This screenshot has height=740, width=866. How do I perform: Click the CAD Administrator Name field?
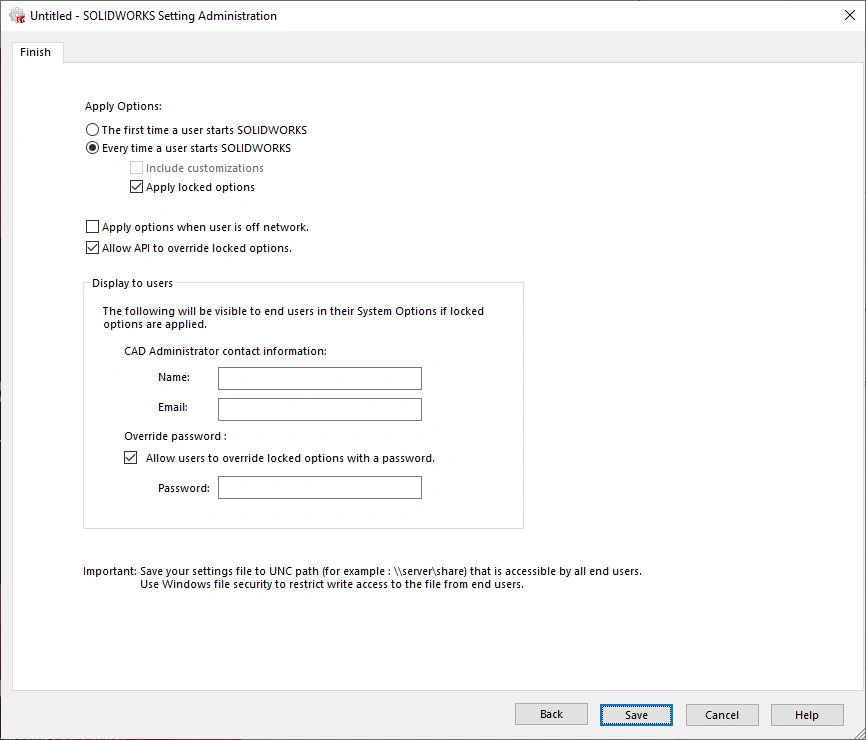(320, 378)
